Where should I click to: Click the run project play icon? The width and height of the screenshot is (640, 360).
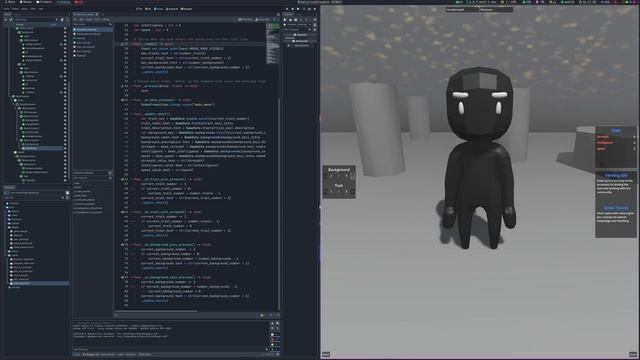tap(287, 9)
